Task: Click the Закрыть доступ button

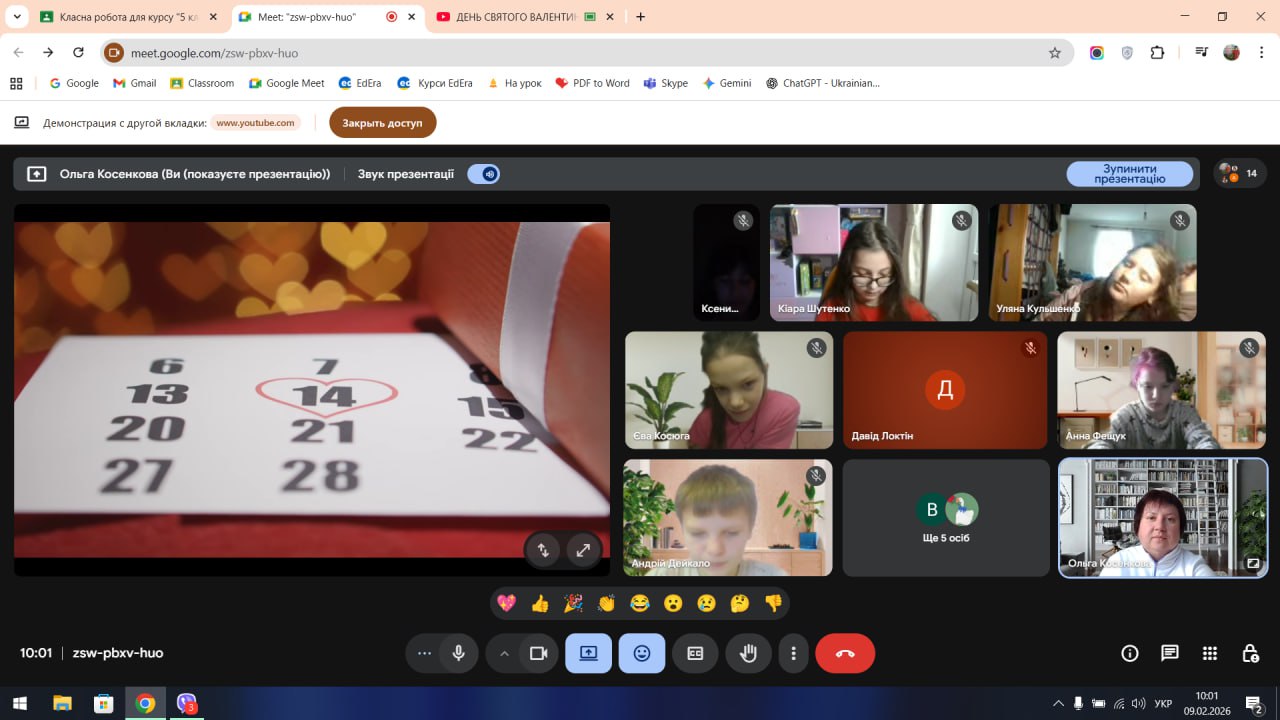Action: click(x=382, y=123)
